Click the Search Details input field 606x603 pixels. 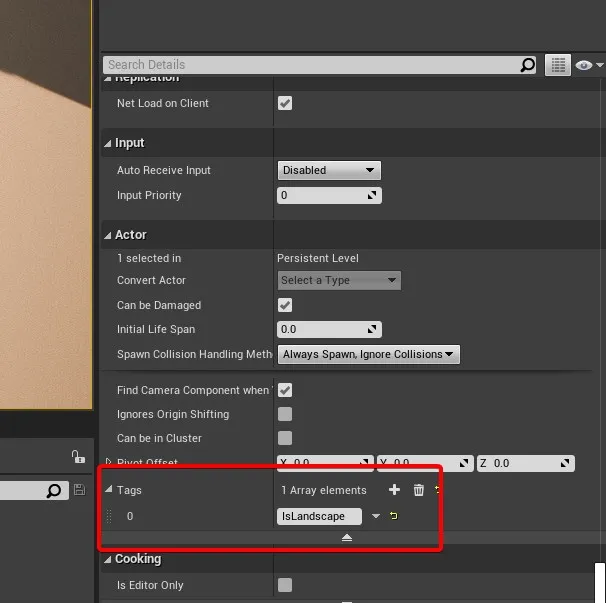tap(310, 65)
